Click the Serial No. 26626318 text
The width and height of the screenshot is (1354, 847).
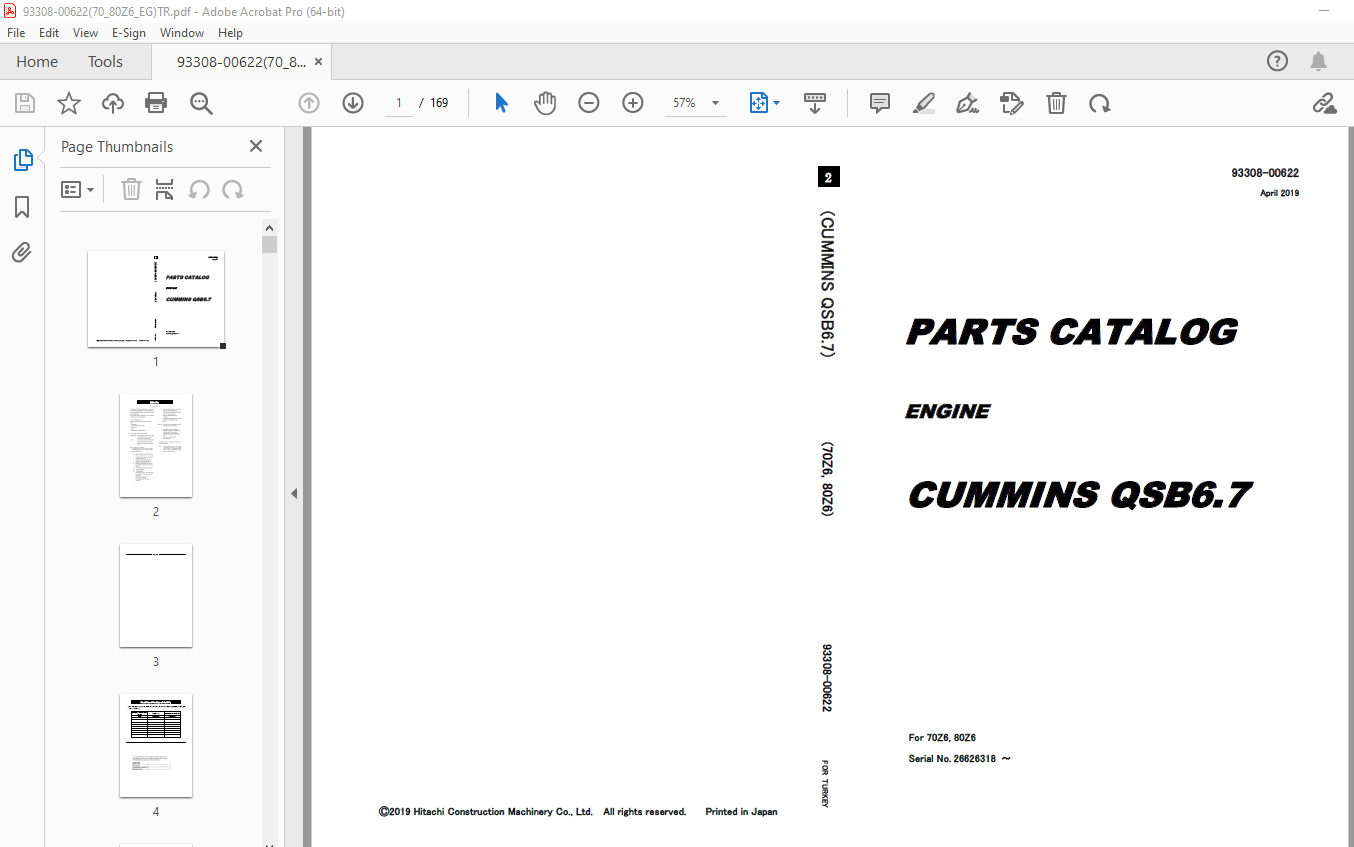click(x=960, y=758)
